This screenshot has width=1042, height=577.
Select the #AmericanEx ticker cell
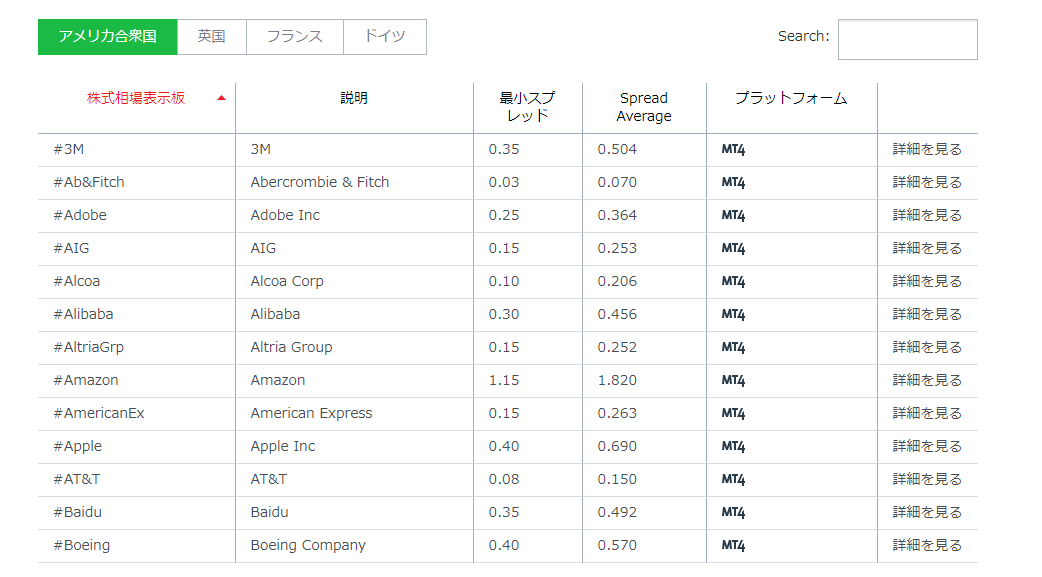coord(136,413)
